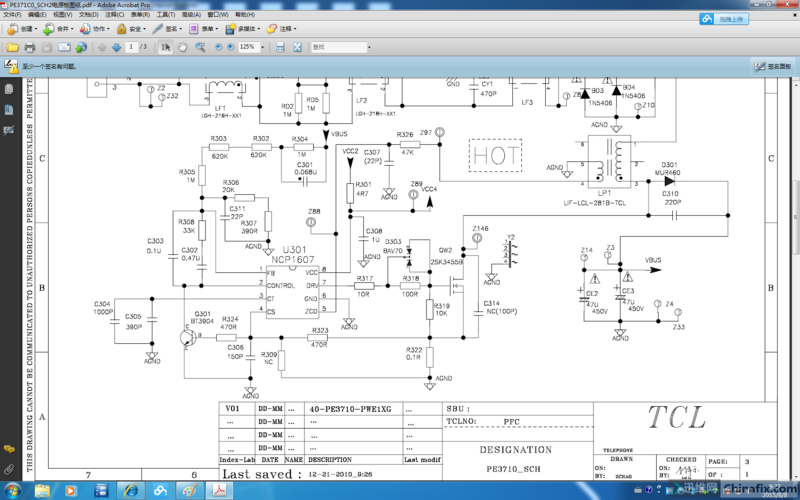
Task: Click the LP1 UF-LCL-281B-TCL inductor label
Action: click(594, 198)
